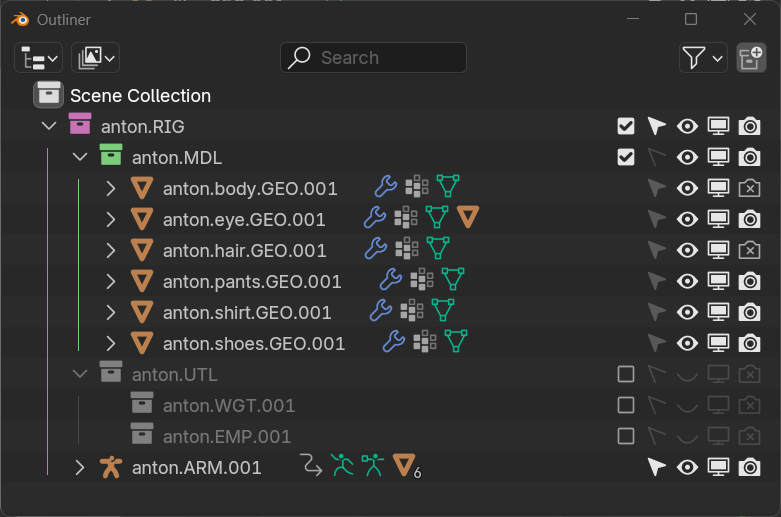Screen dimensions: 781x517
Task: Select Scene Collection row
Action: pyautogui.click(x=390, y=95)
